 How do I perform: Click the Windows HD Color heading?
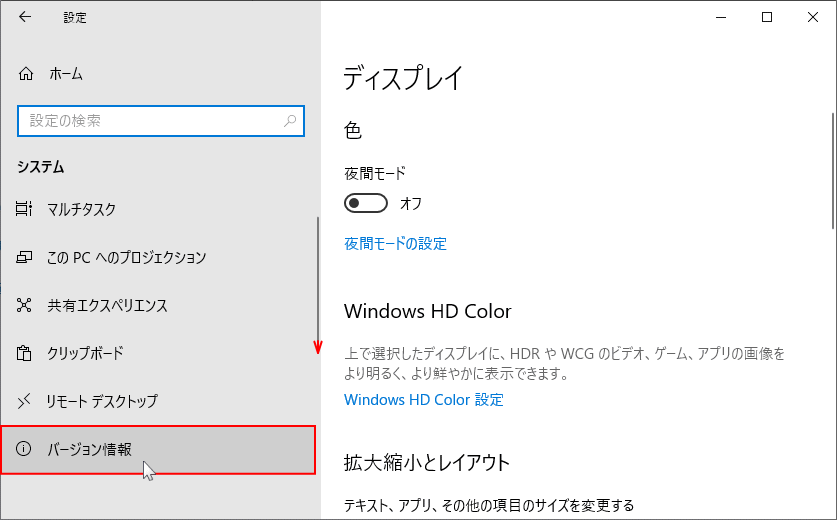[428, 311]
